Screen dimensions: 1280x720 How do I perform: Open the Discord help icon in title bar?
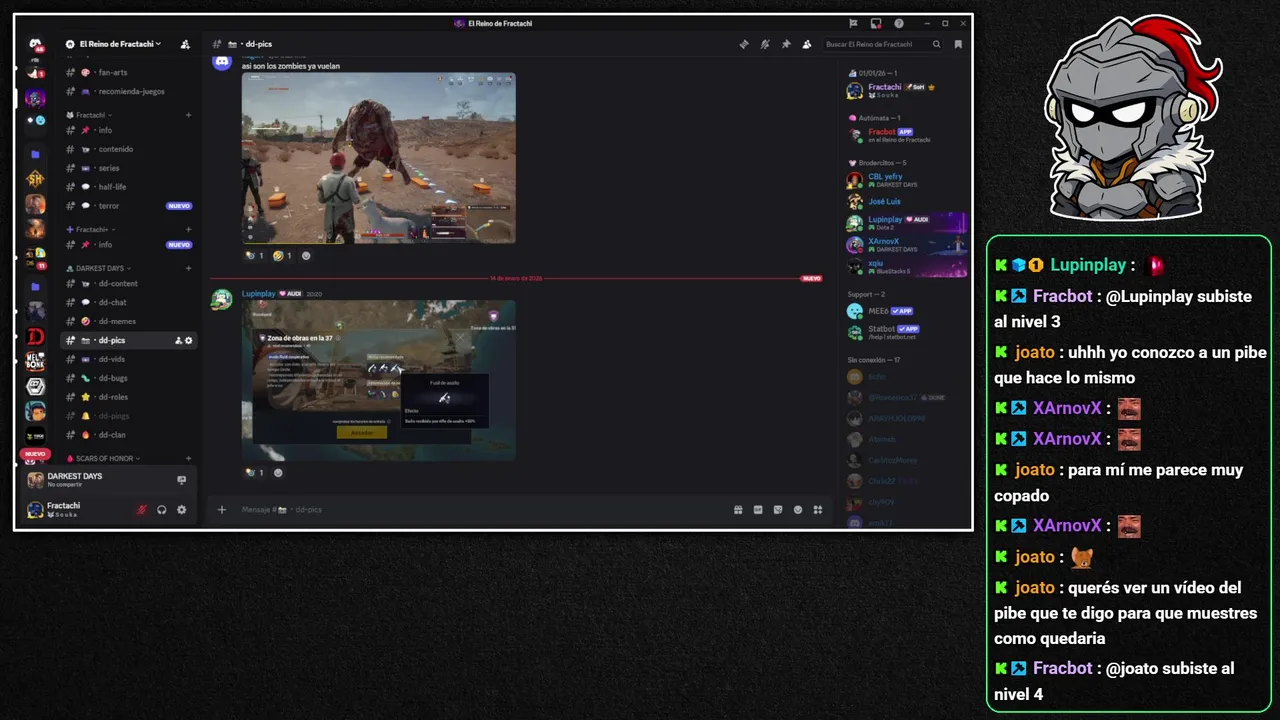coord(899,23)
